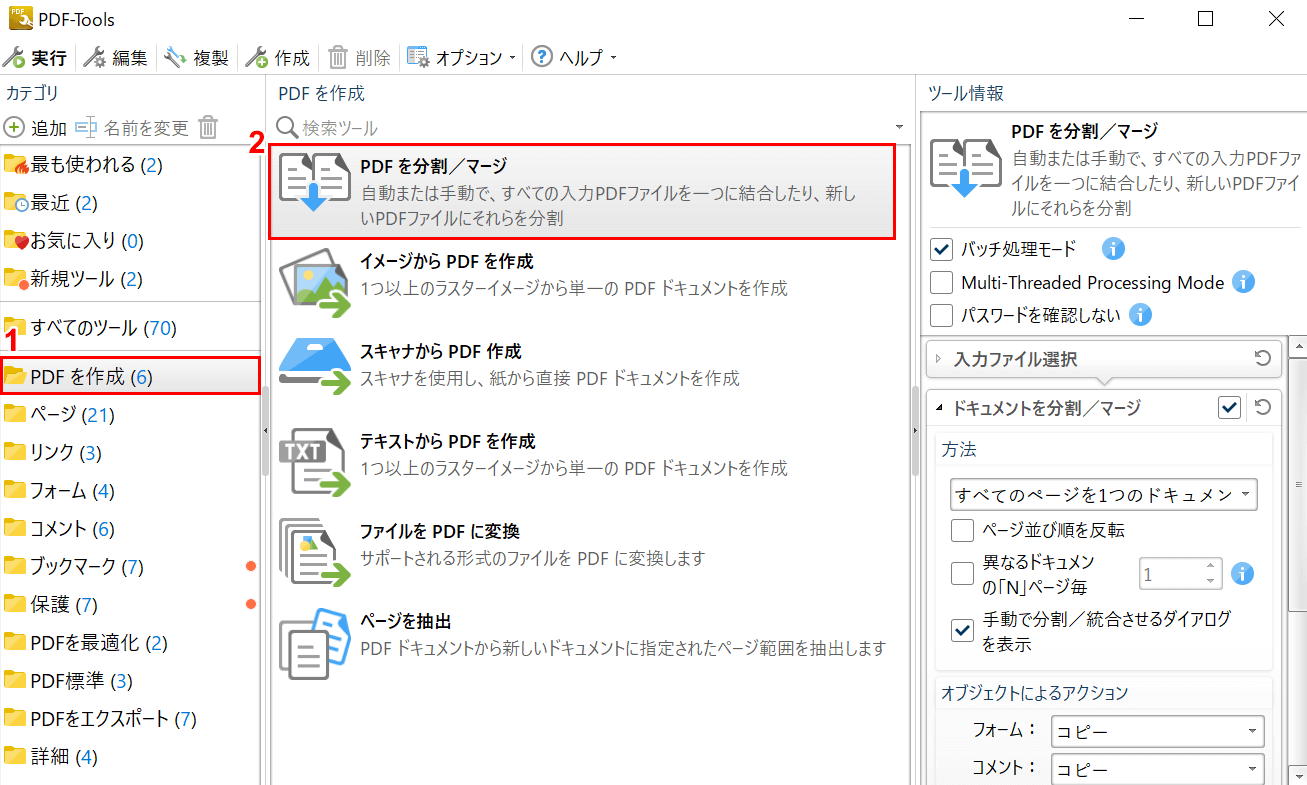Select the PDFをエクスポート (7) category
Viewport: 1307px width, 785px height.
pos(130,719)
